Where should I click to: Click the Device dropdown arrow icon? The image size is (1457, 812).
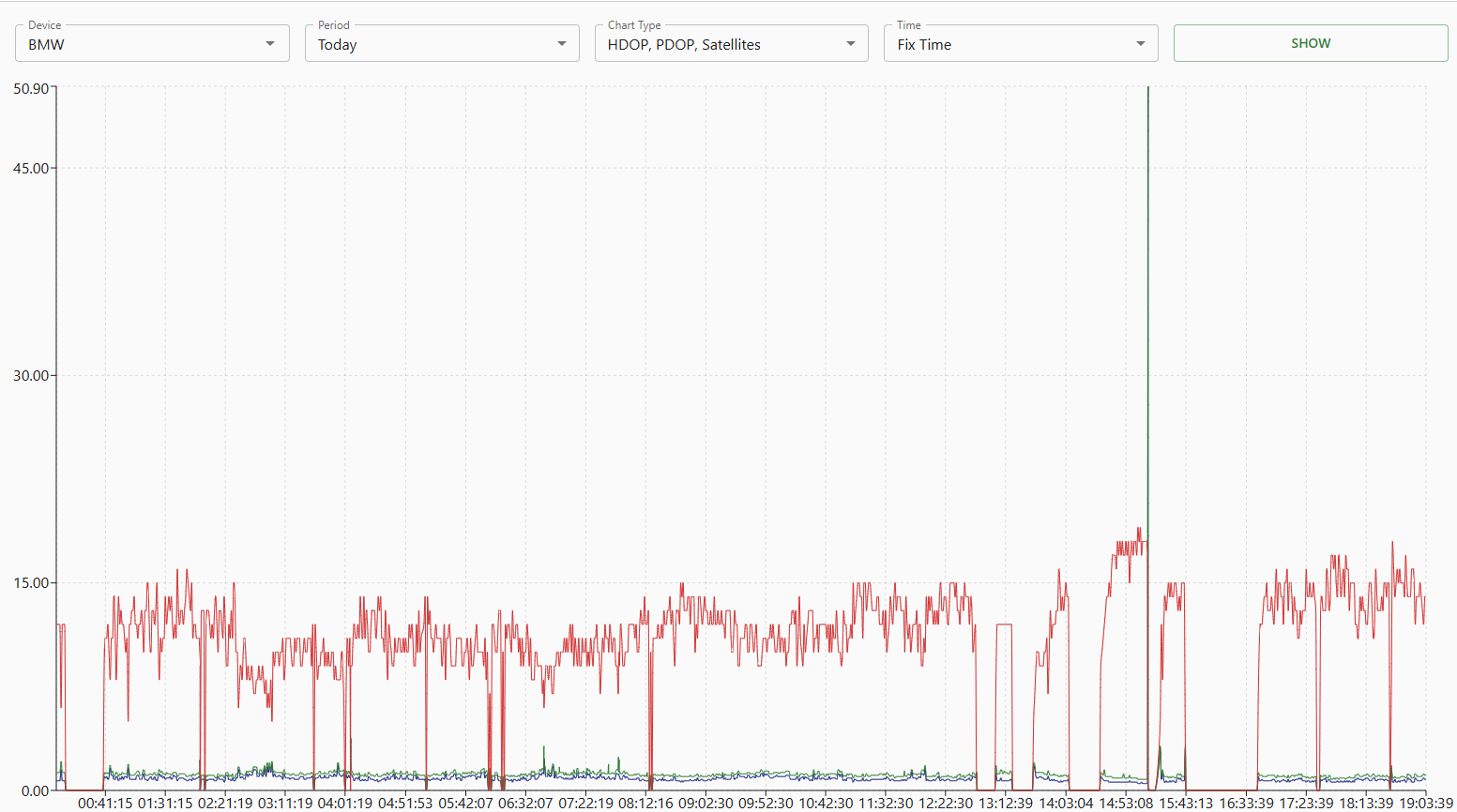(x=270, y=44)
